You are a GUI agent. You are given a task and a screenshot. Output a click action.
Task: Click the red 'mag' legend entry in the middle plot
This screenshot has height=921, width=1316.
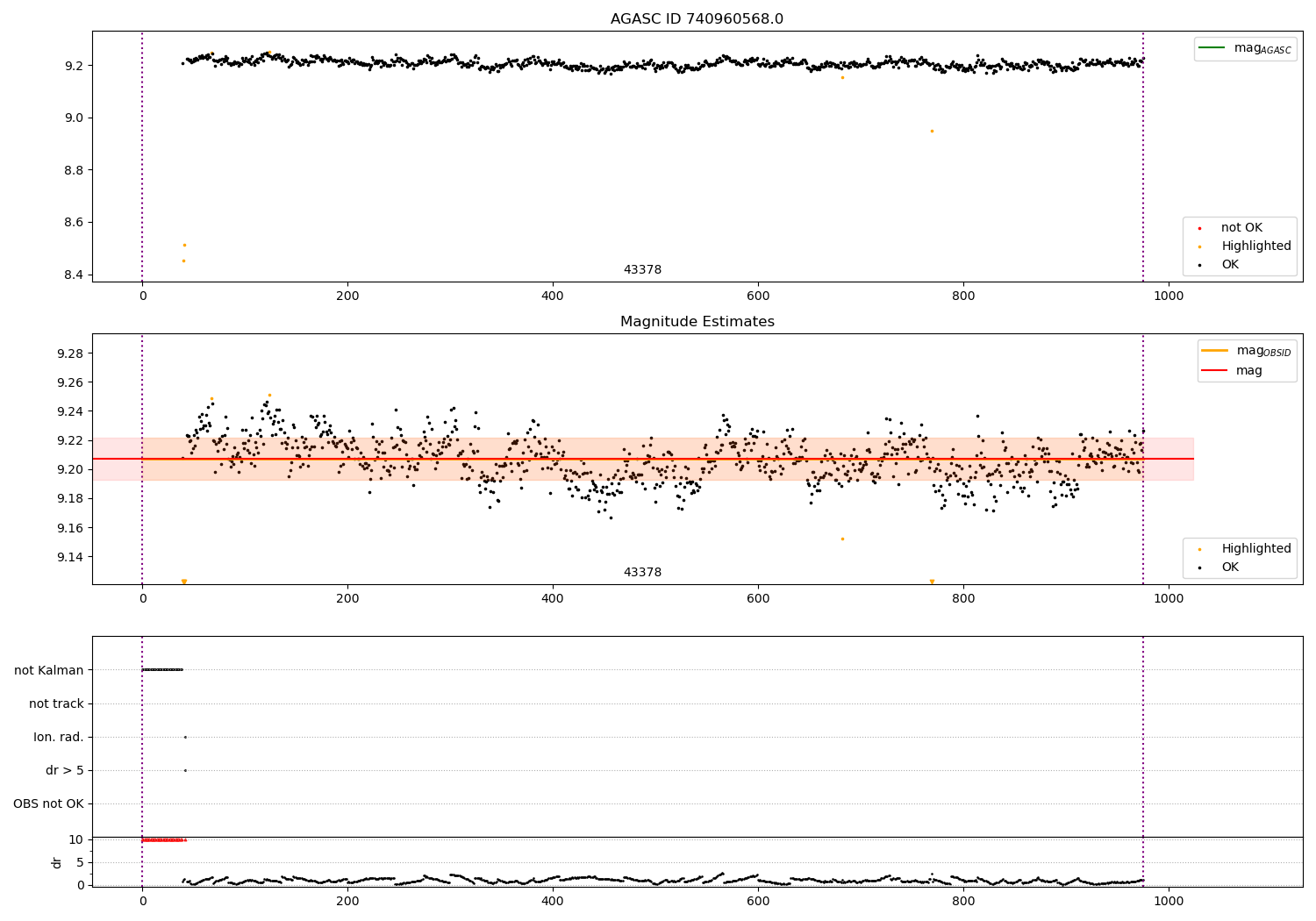point(1232,371)
